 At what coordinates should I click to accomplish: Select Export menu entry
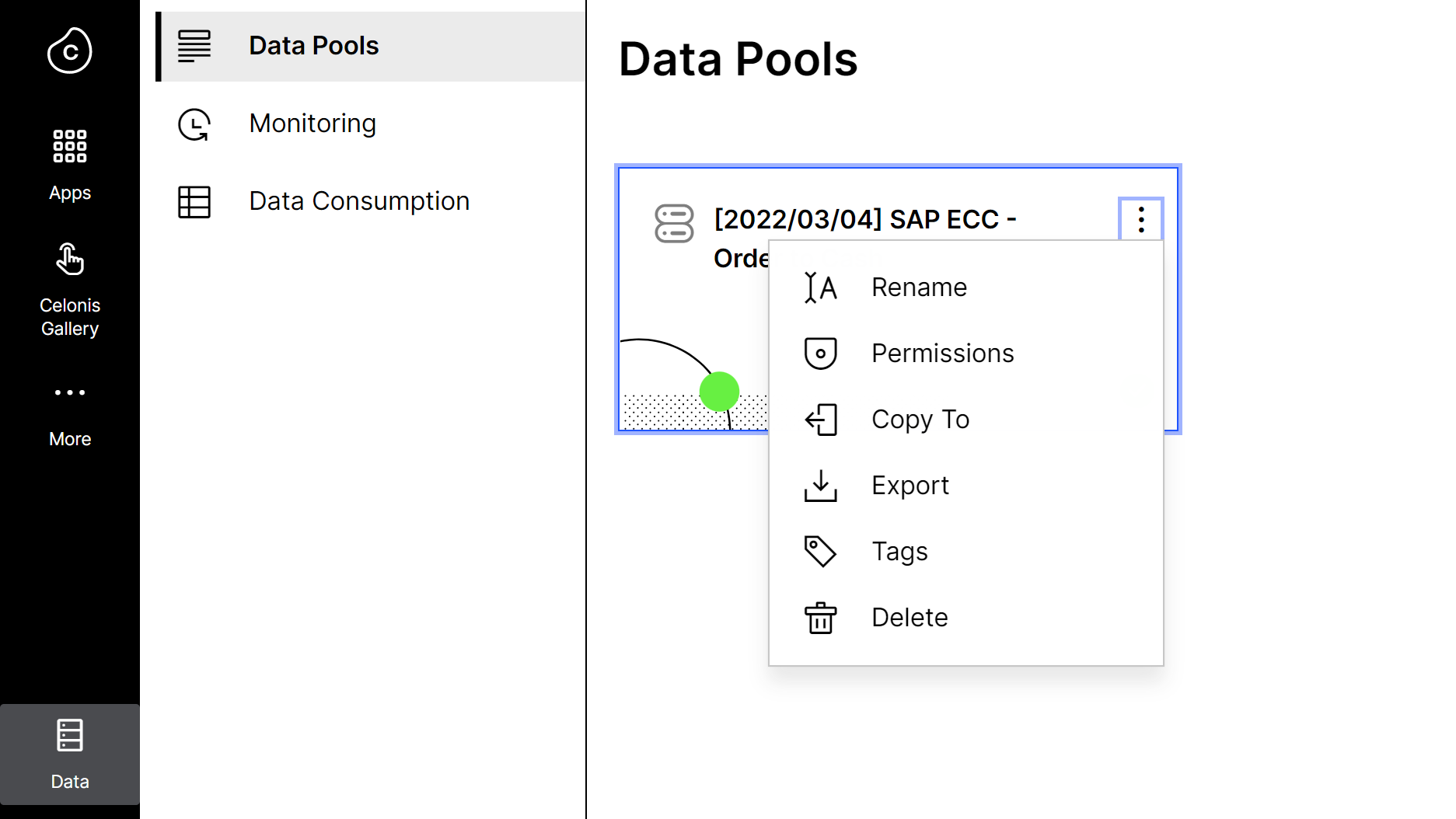(x=966, y=486)
